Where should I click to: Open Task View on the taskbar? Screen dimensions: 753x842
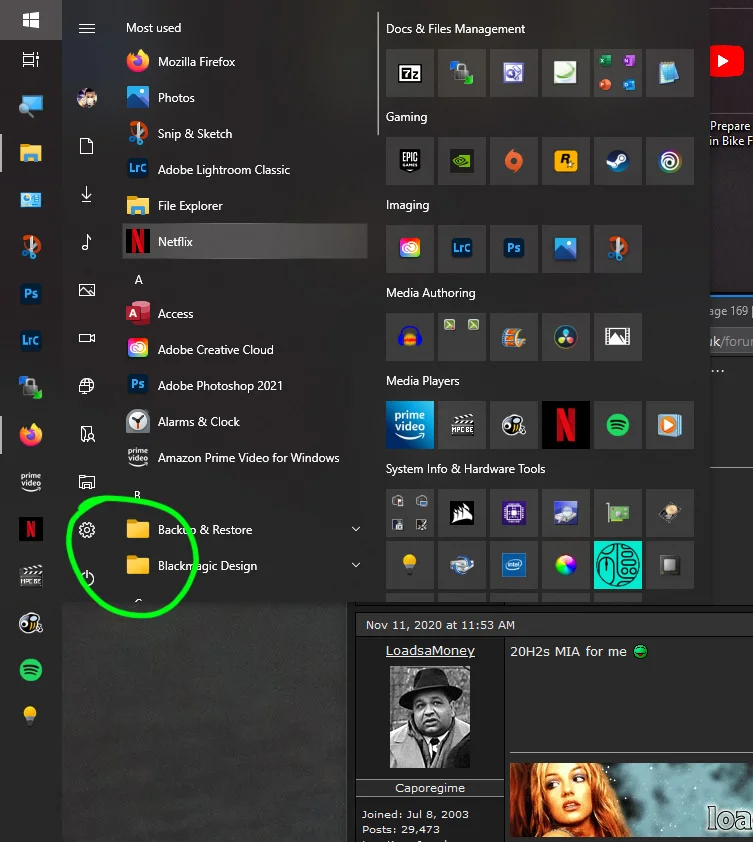coord(31,59)
